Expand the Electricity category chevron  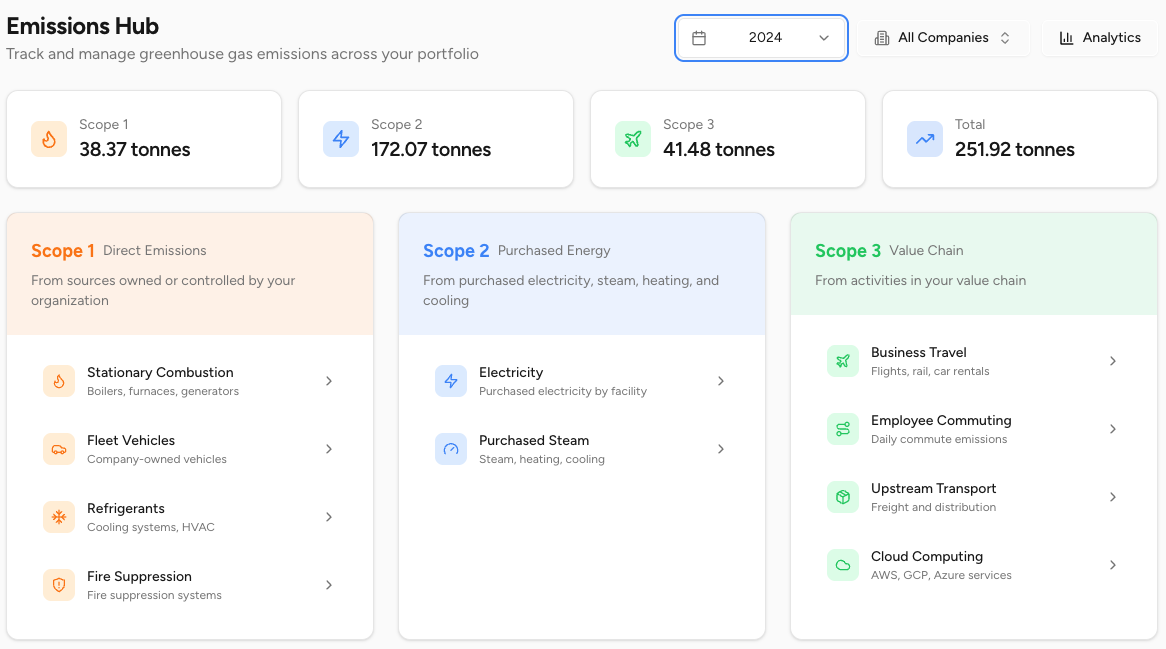click(721, 381)
